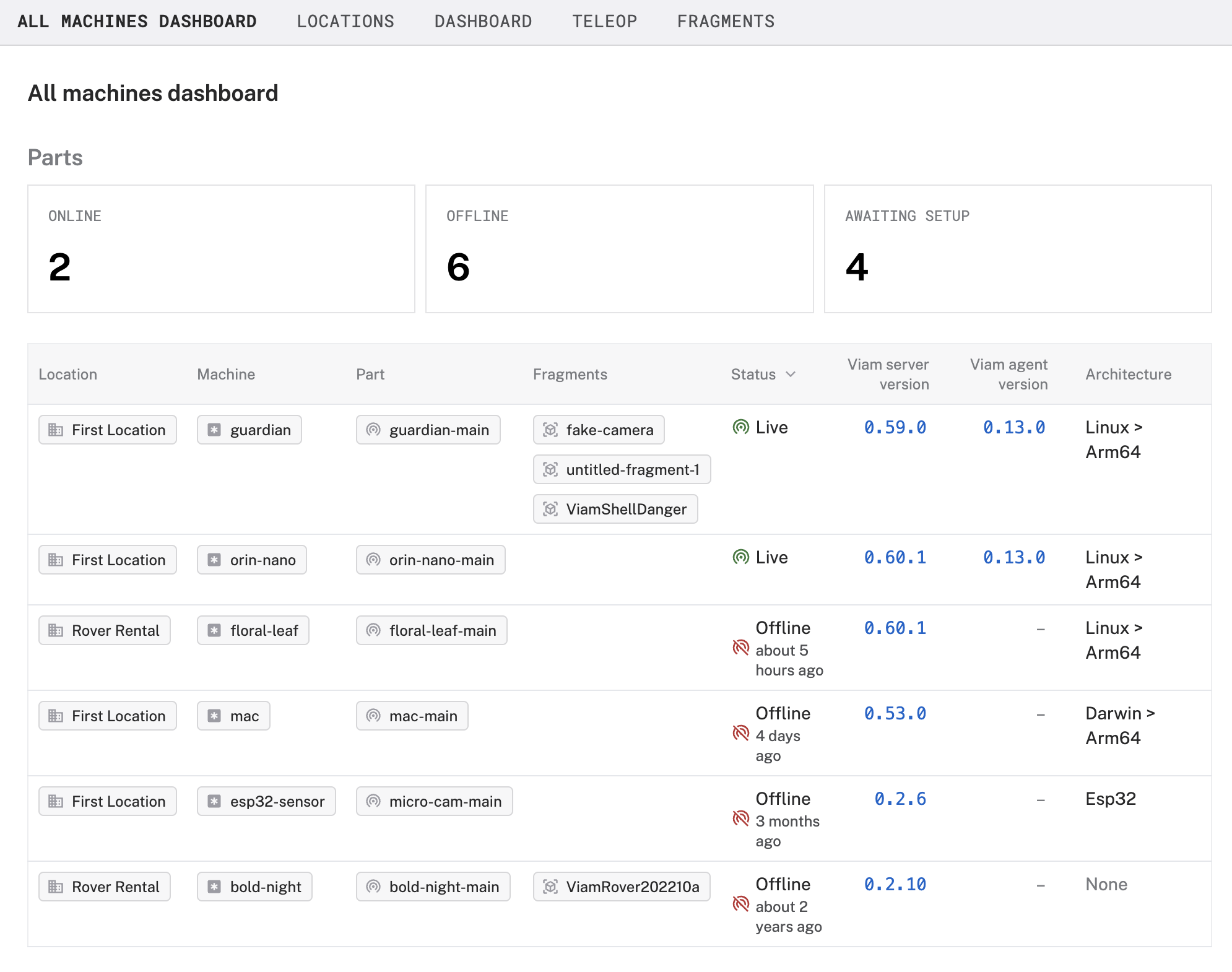The height and width of the screenshot is (972, 1232).
Task: Open the ViamShellDanger fragment chip
Action: coord(615,509)
